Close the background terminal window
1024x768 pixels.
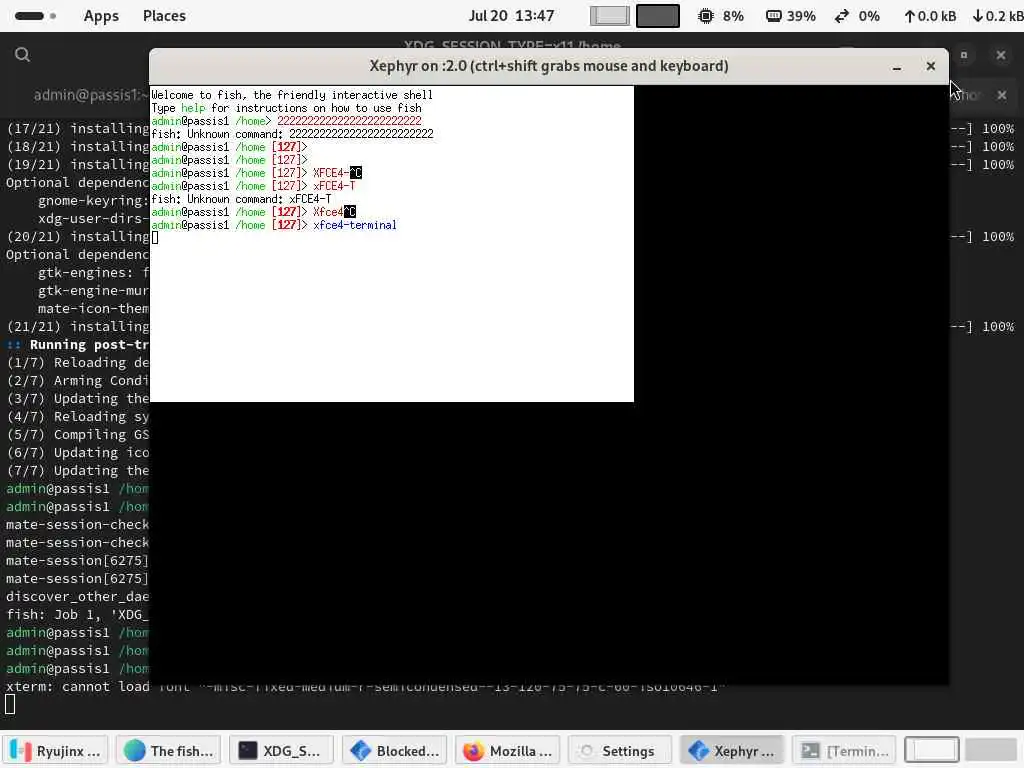click(1000, 55)
